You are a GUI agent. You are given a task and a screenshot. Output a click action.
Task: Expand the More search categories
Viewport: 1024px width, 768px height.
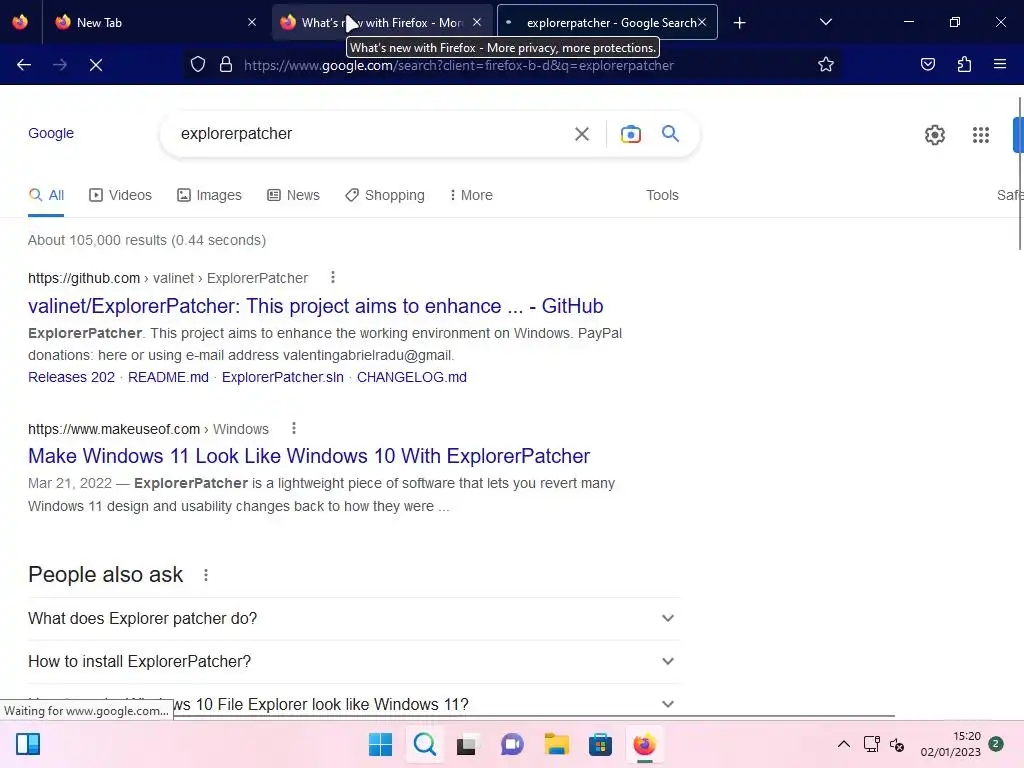tap(471, 195)
